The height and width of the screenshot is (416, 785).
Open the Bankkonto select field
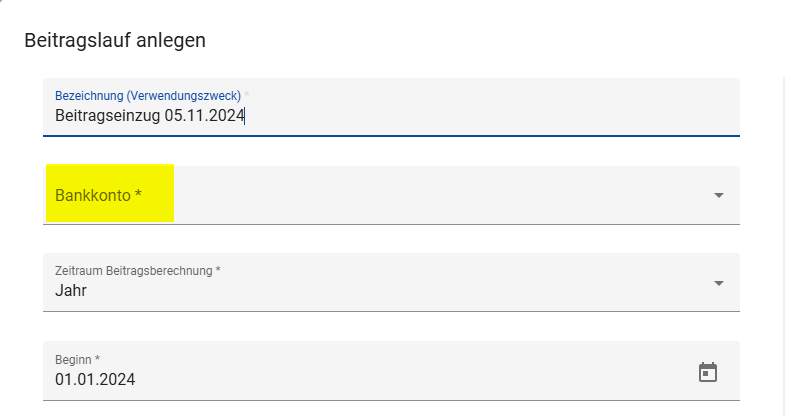[391, 195]
